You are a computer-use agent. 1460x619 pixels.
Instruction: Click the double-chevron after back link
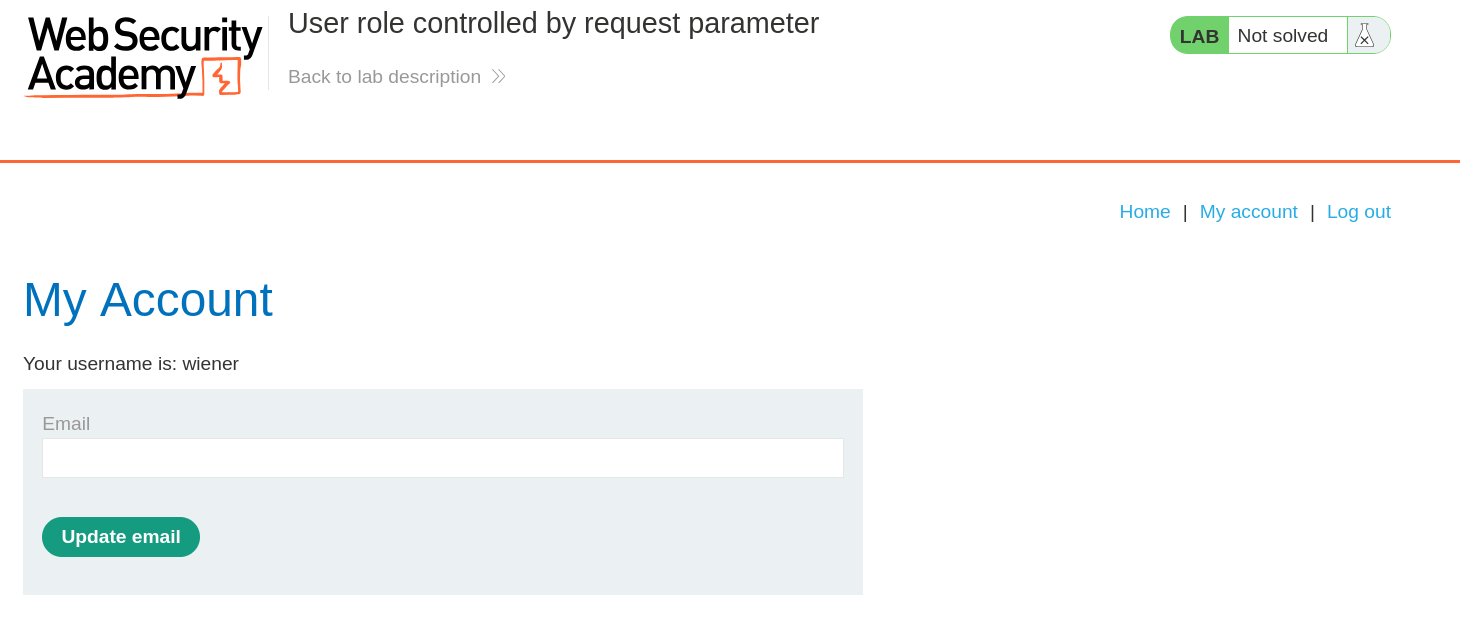coord(498,76)
